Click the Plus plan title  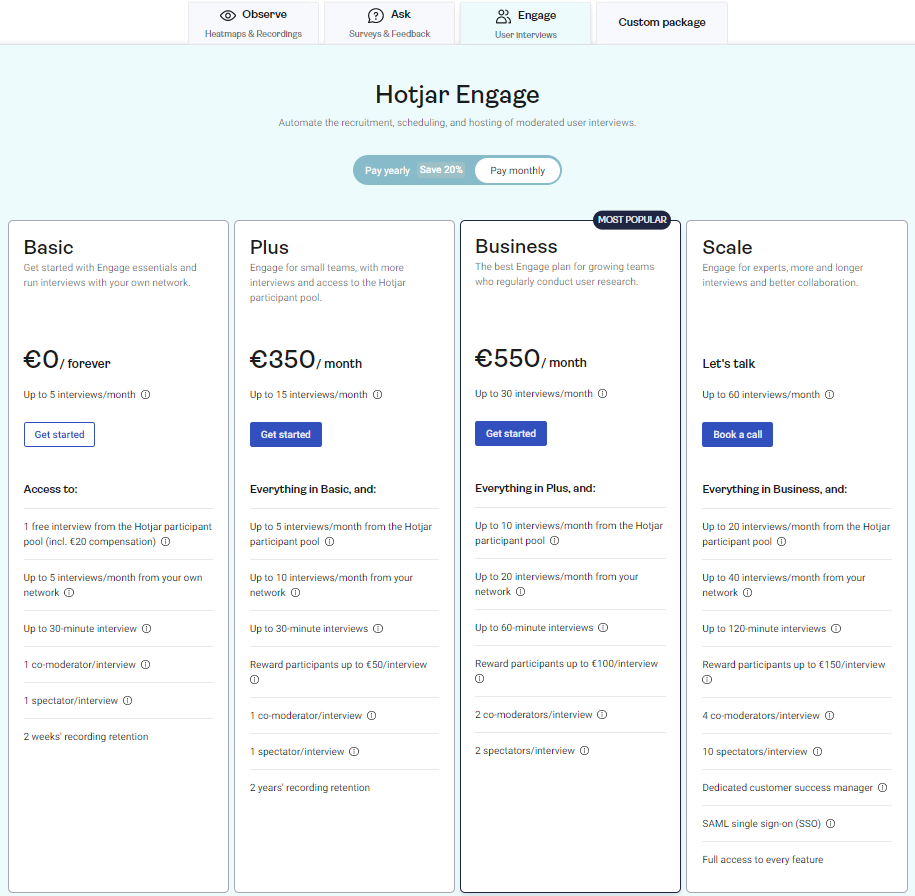pyautogui.click(x=269, y=247)
